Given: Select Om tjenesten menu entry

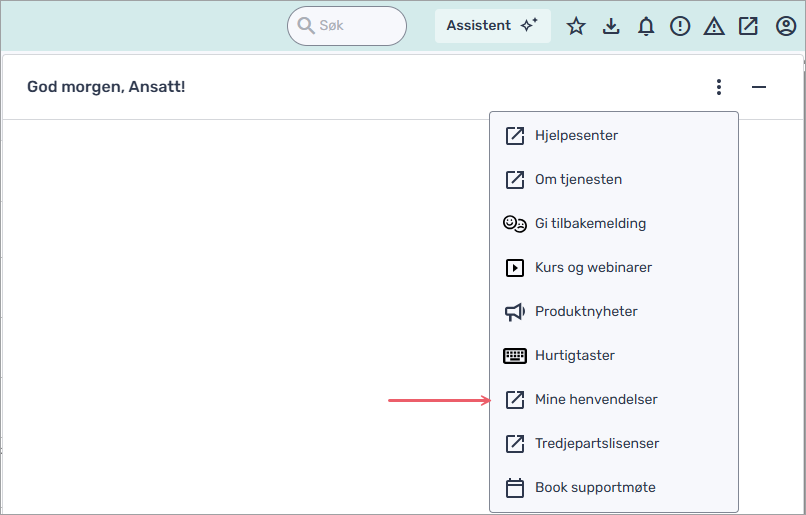Looking at the screenshot, I should [x=578, y=179].
